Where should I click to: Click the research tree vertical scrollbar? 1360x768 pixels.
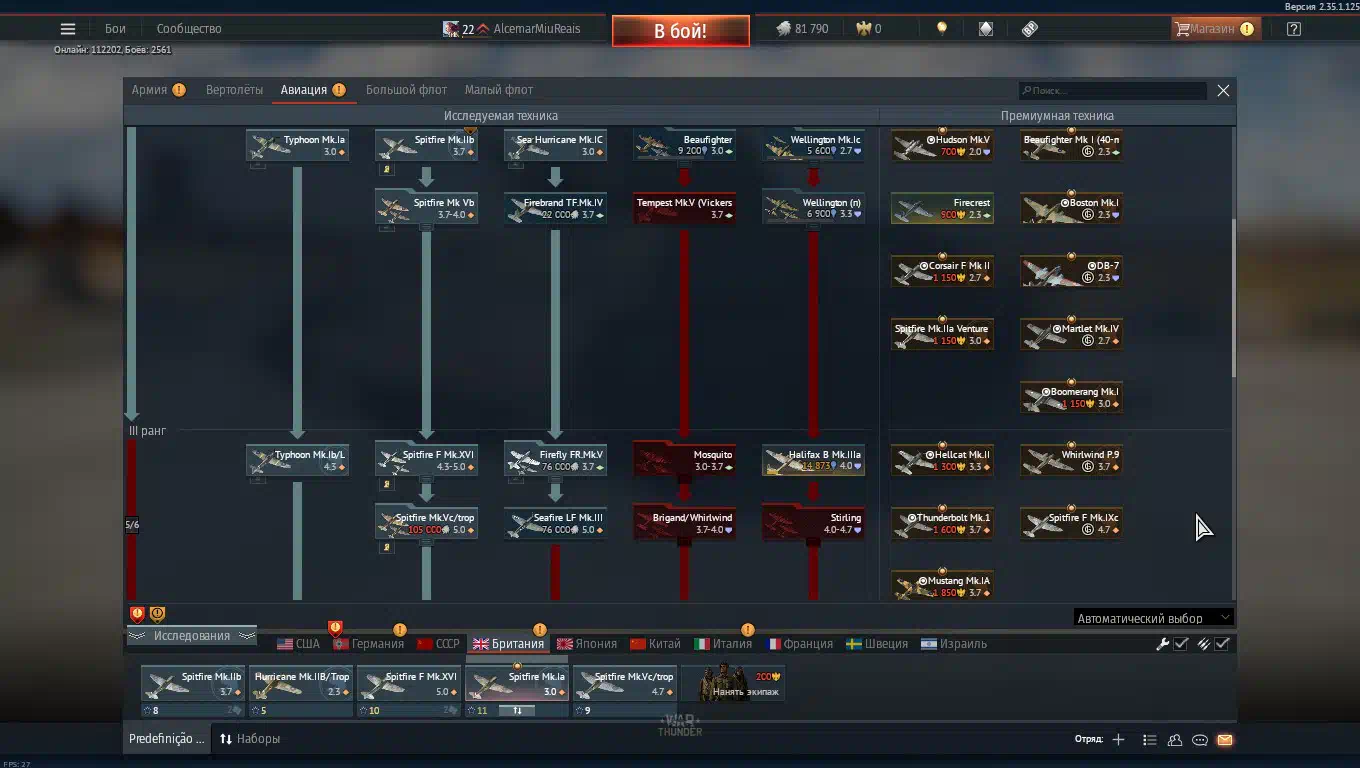[x=1233, y=298]
